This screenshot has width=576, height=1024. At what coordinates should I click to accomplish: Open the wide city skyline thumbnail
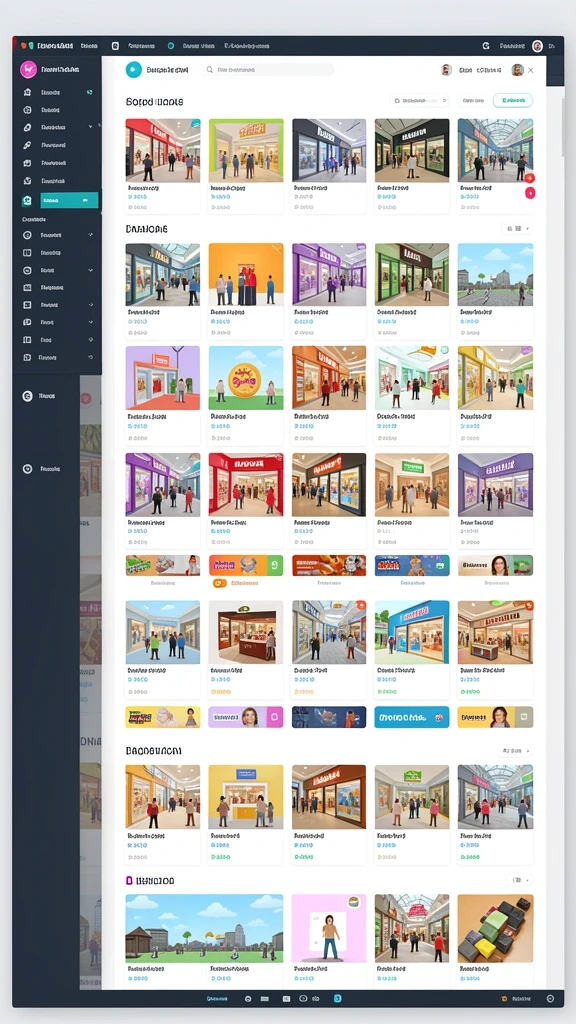click(x=204, y=928)
